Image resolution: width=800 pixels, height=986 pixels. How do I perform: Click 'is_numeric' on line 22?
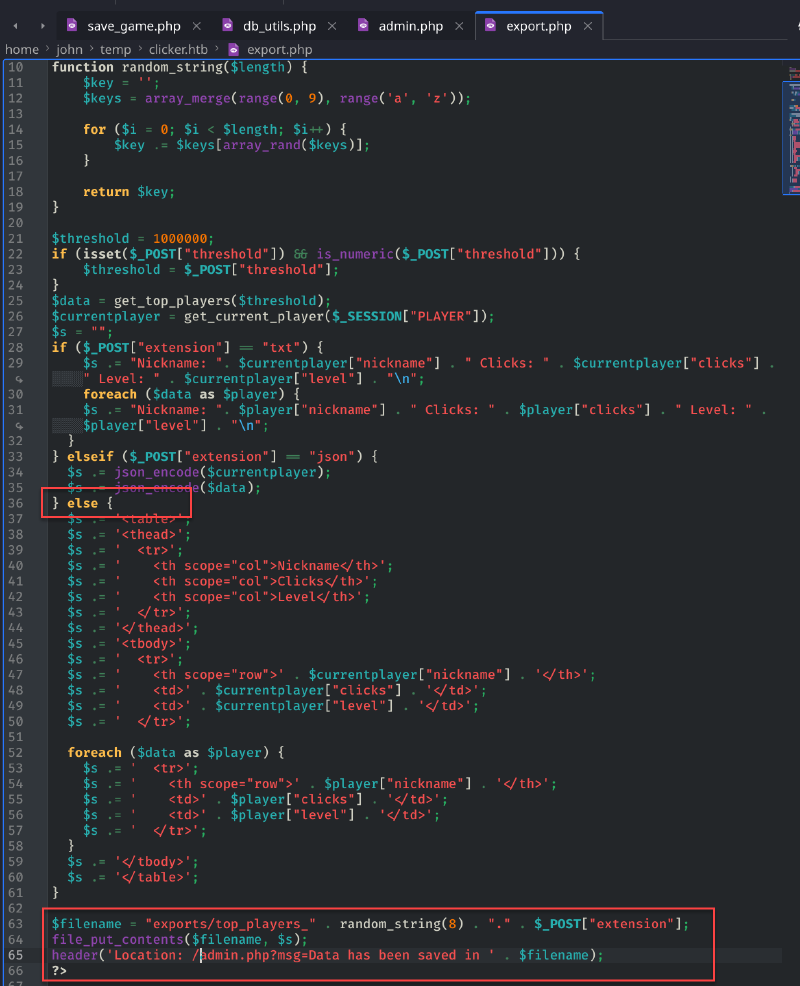(355, 254)
